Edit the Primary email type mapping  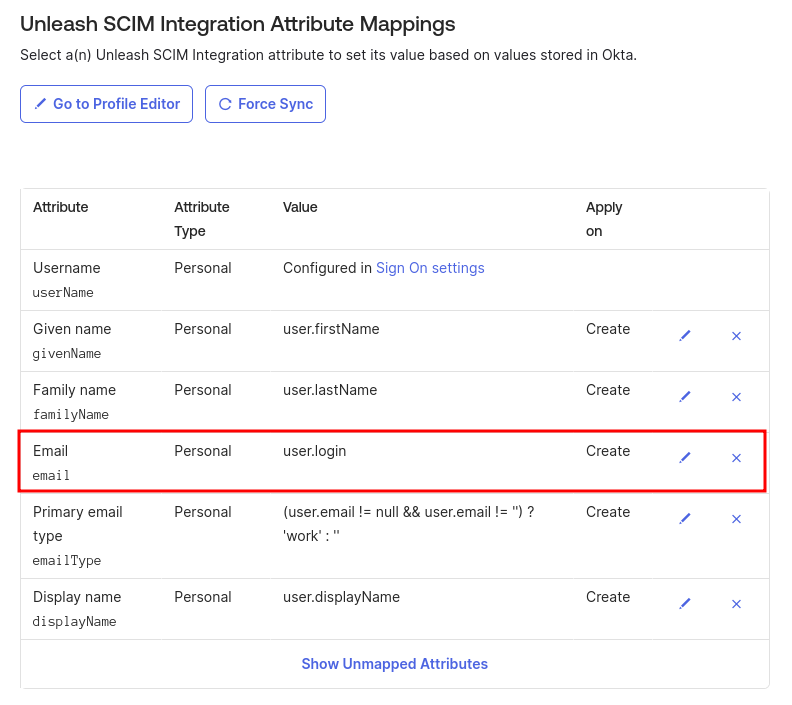point(685,519)
